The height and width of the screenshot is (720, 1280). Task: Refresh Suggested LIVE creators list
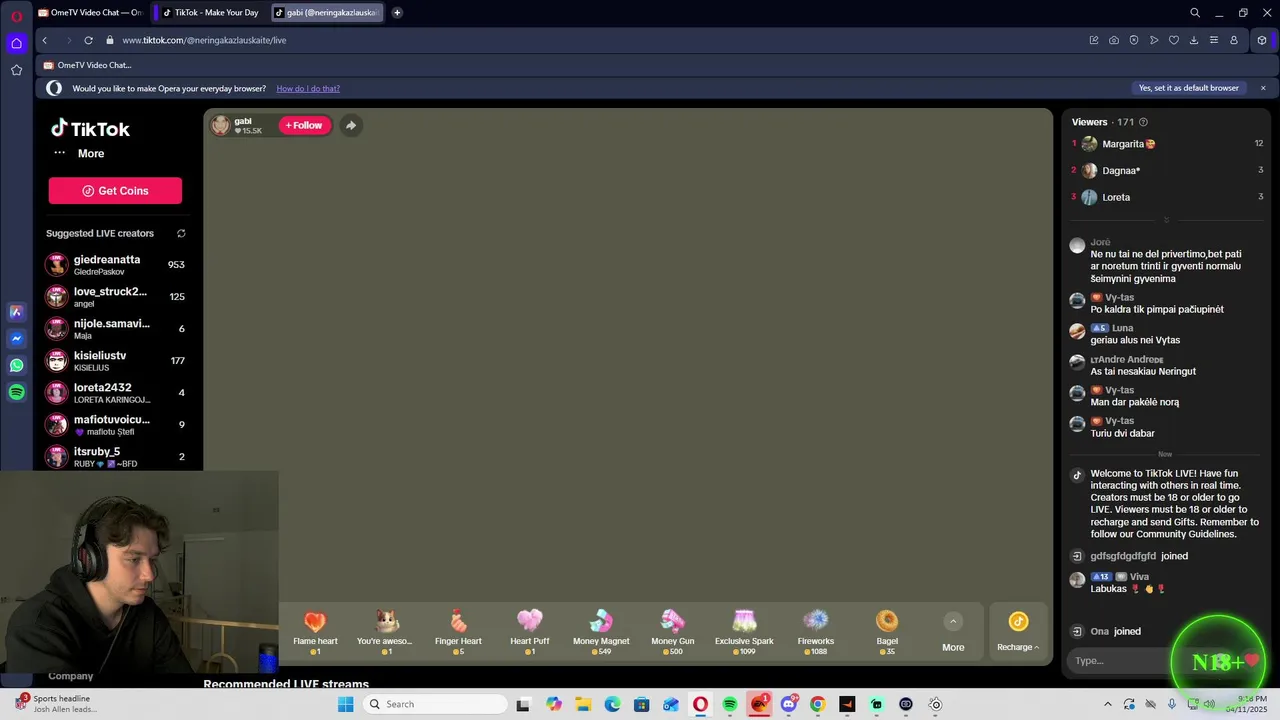pos(181,233)
